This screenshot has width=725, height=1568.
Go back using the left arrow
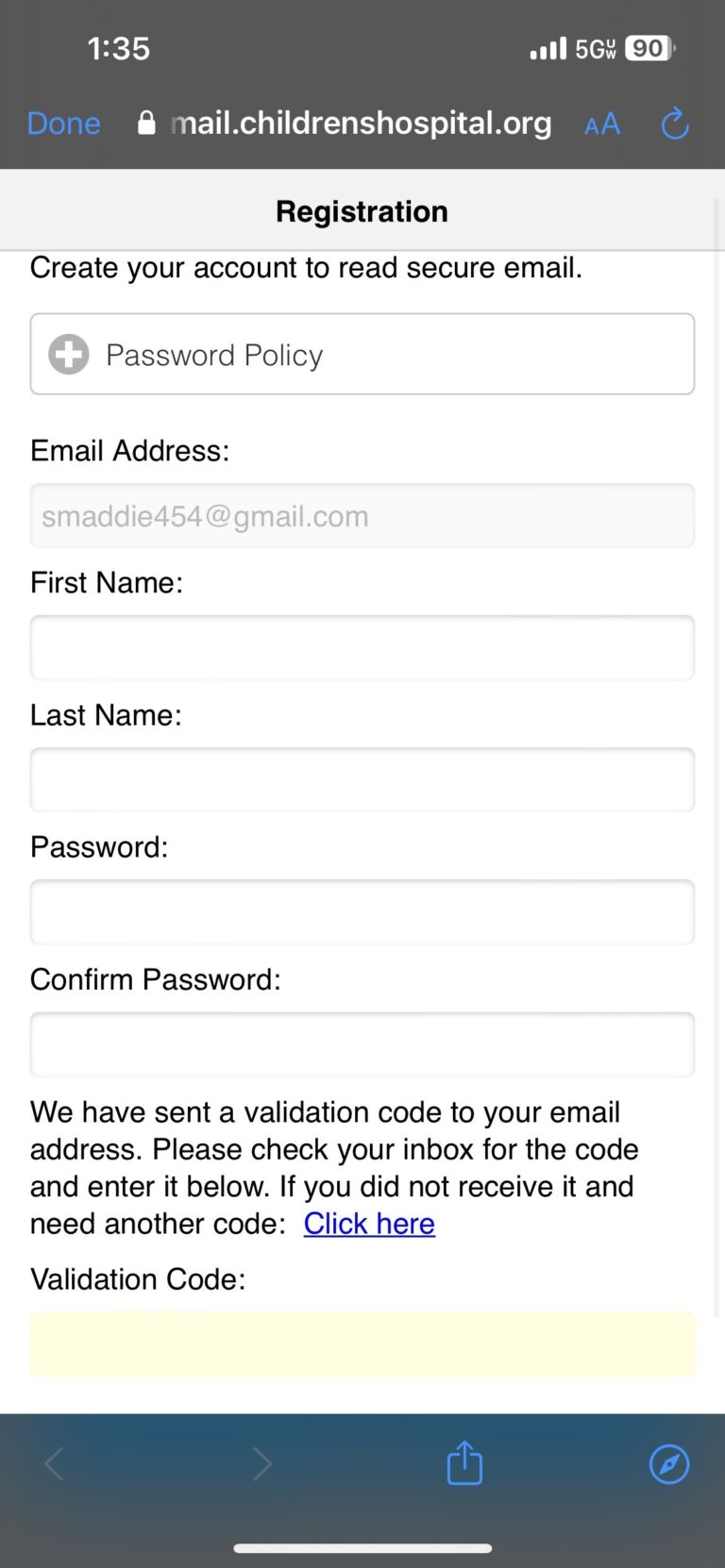54,1464
